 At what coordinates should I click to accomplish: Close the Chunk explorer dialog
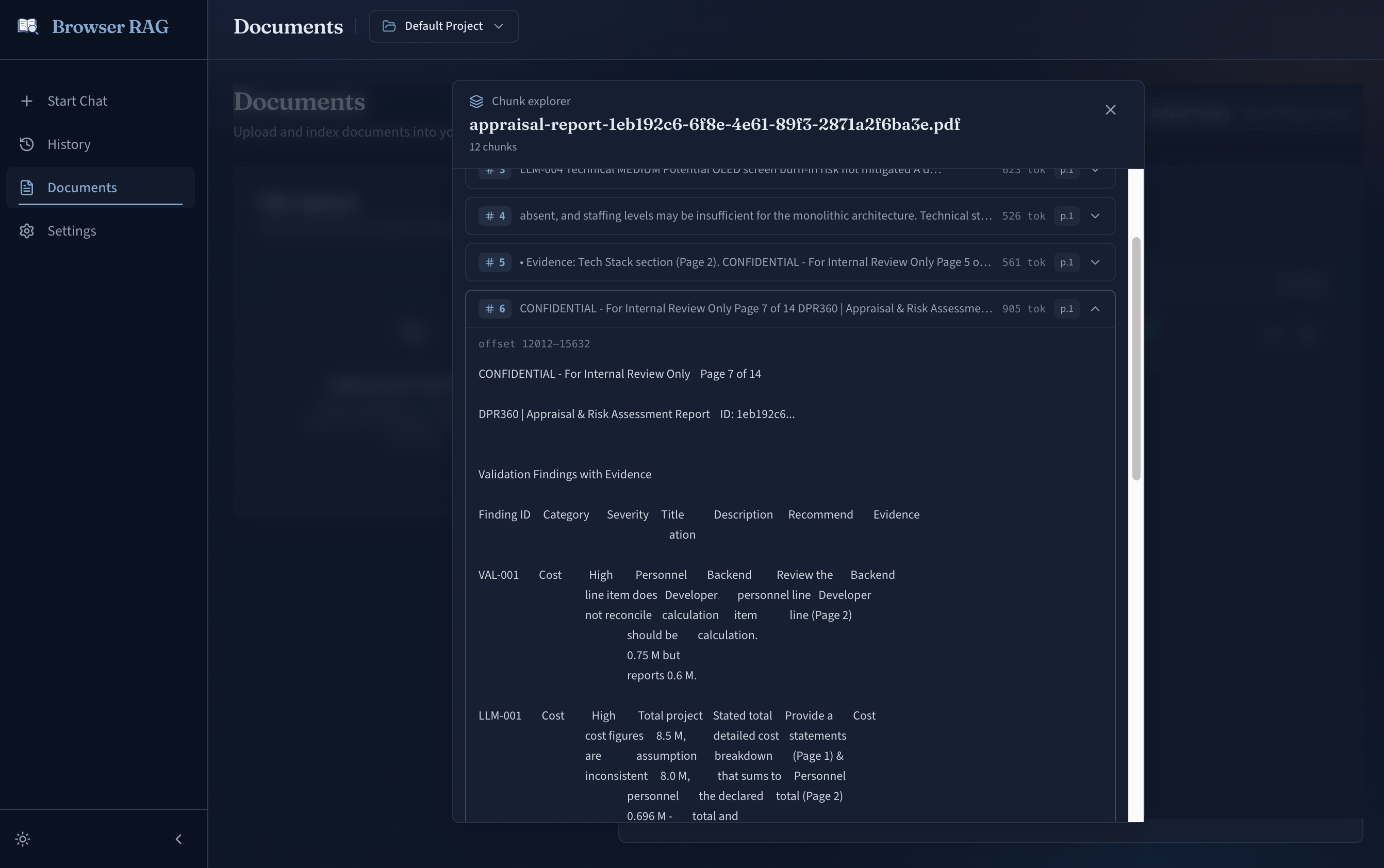pos(1110,110)
